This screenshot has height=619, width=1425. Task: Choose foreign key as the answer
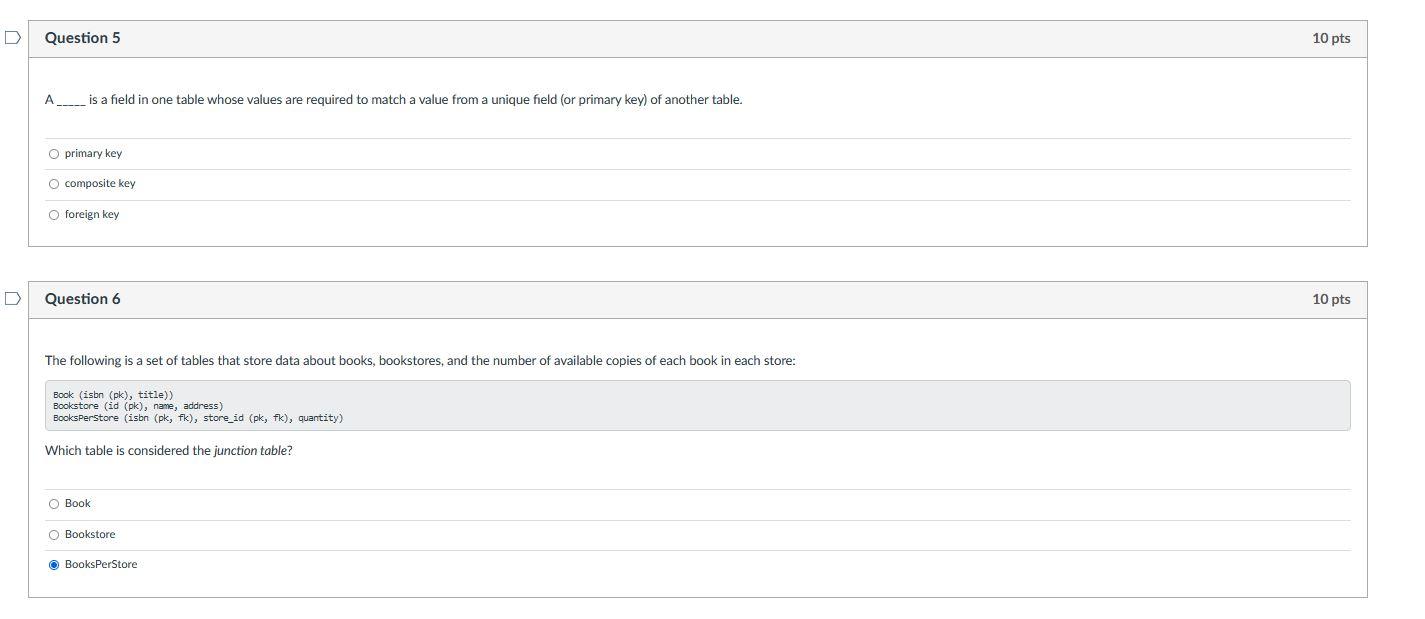click(53, 213)
